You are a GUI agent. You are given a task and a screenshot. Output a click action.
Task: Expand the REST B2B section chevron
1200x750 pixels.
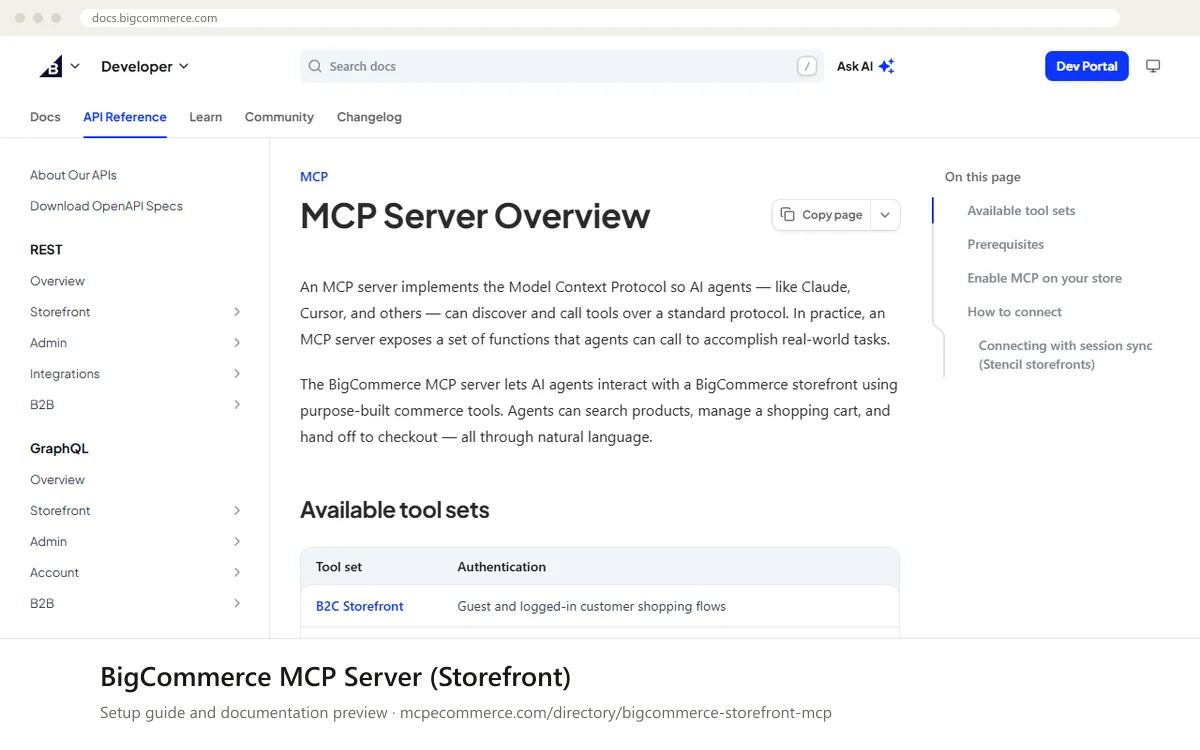click(x=237, y=405)
